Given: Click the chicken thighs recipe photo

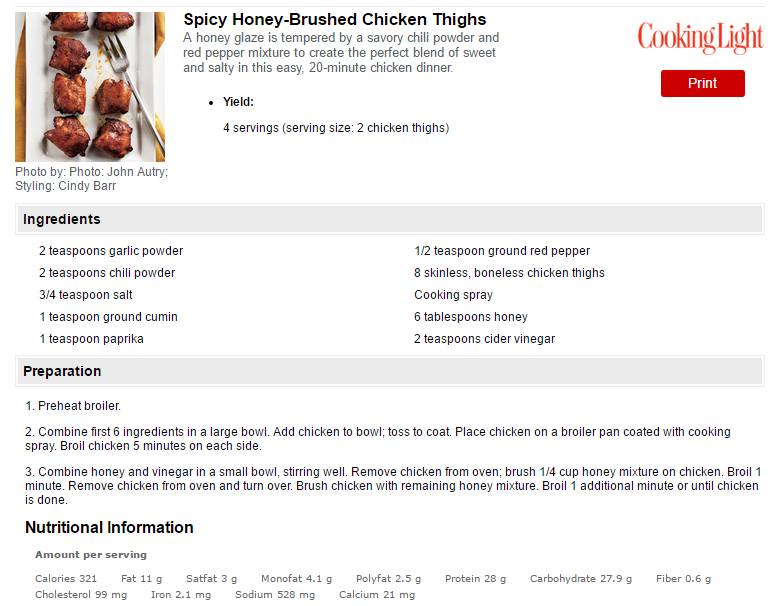Looking at the screenshot, I should [x=90, y=87].
